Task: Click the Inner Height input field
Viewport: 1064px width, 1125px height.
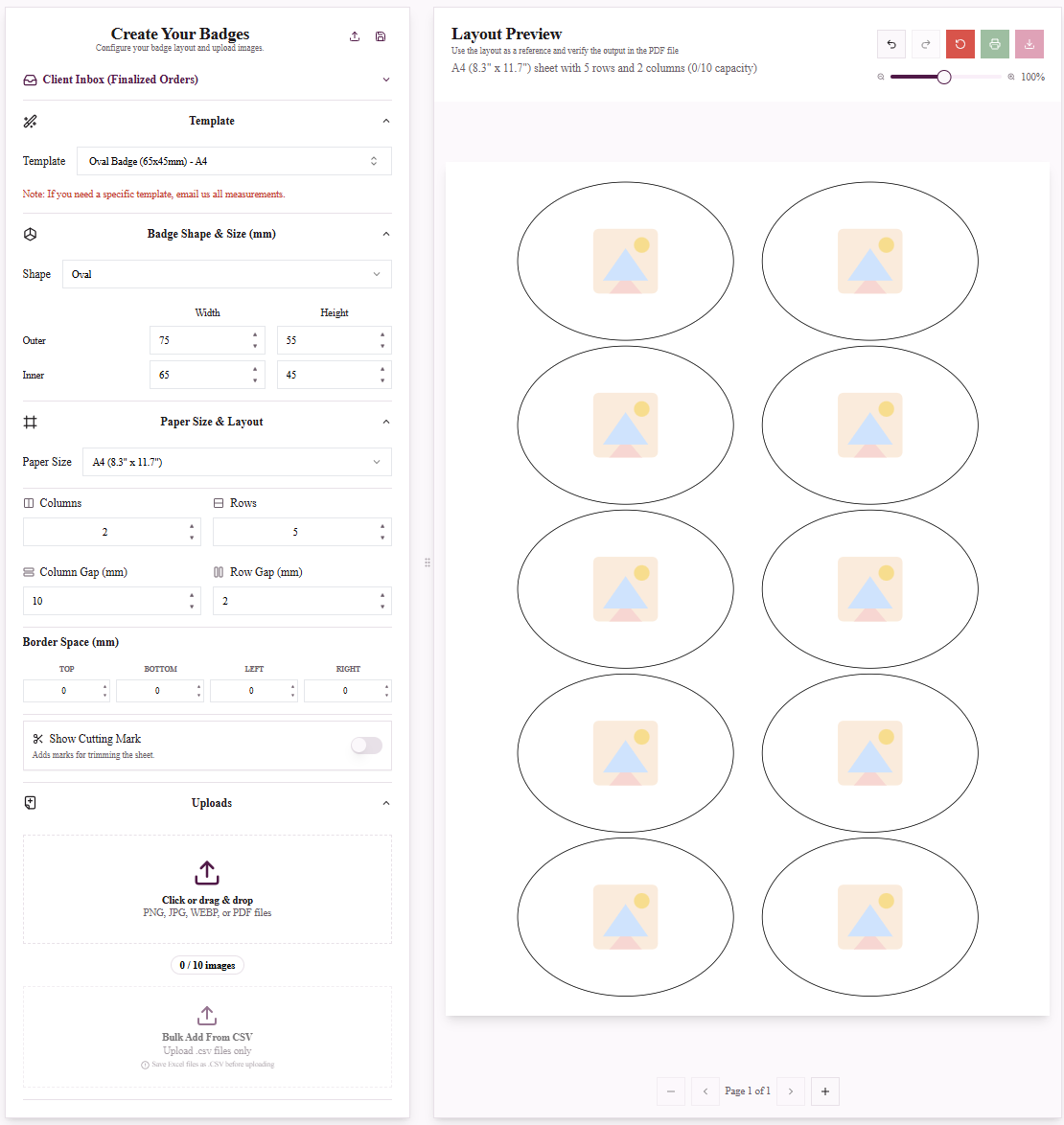Action: click(335, 375)
